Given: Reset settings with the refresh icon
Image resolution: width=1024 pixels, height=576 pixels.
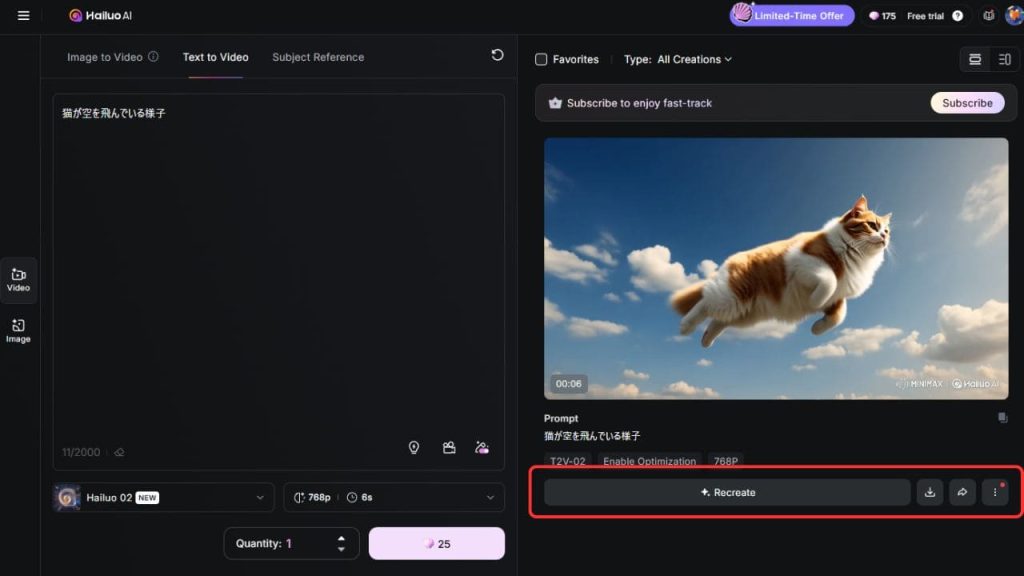Looking at the screenshot, I should [x=497, y=55].
